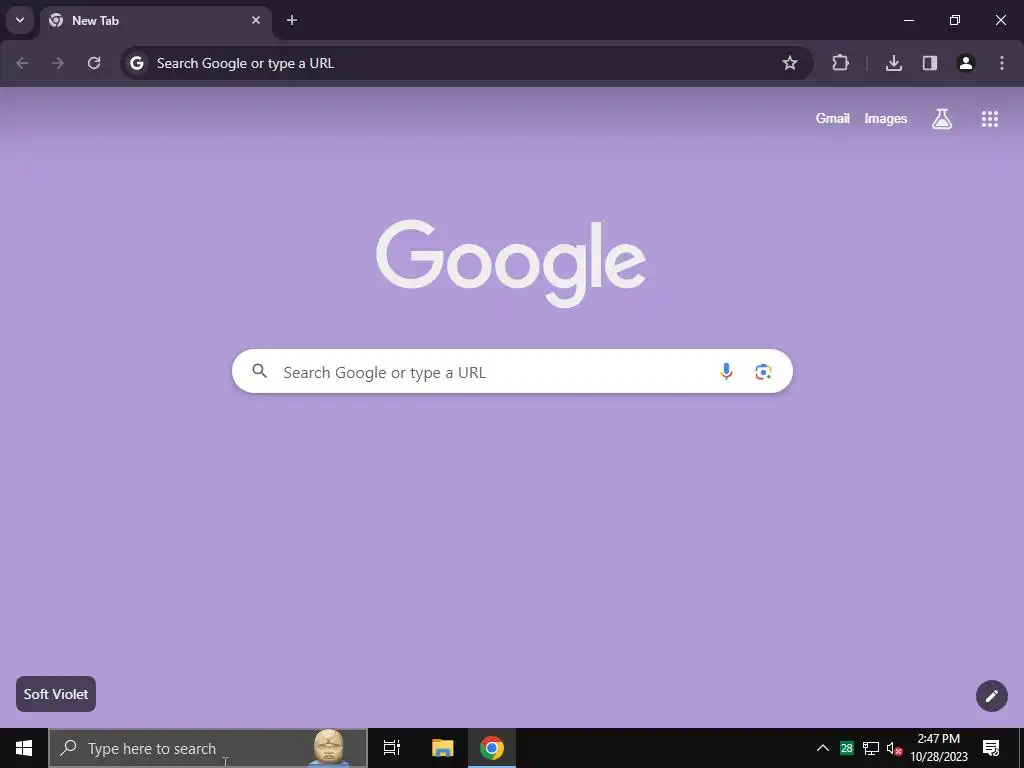The width and height of the screenshot is (1024, 768).
Task: Close the New Tab tab
Action: pos(256,20)
